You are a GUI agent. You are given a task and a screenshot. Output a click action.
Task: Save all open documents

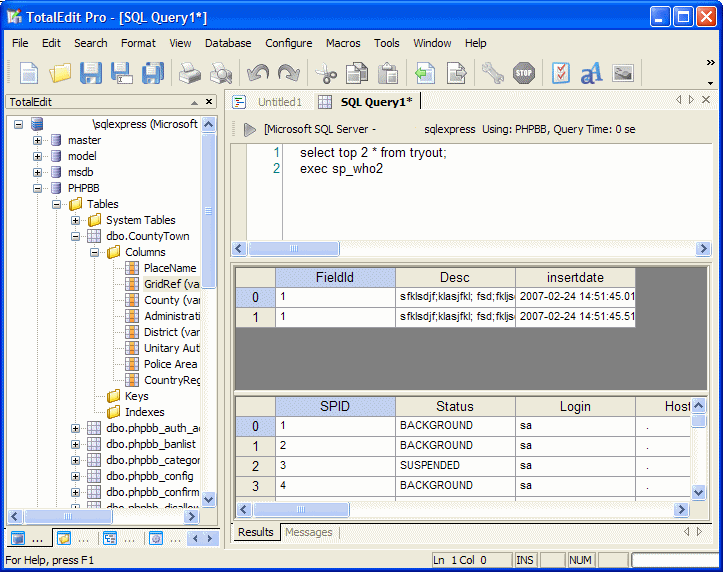pos(153,73)
